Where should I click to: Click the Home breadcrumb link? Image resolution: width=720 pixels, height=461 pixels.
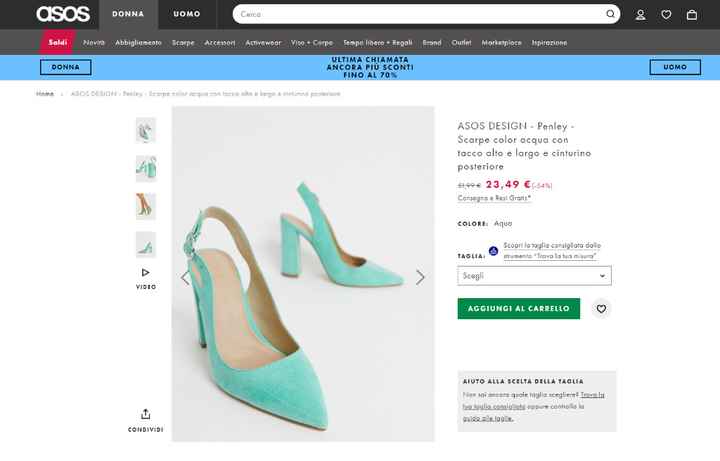pyautogui.click(x=45, y=94)
